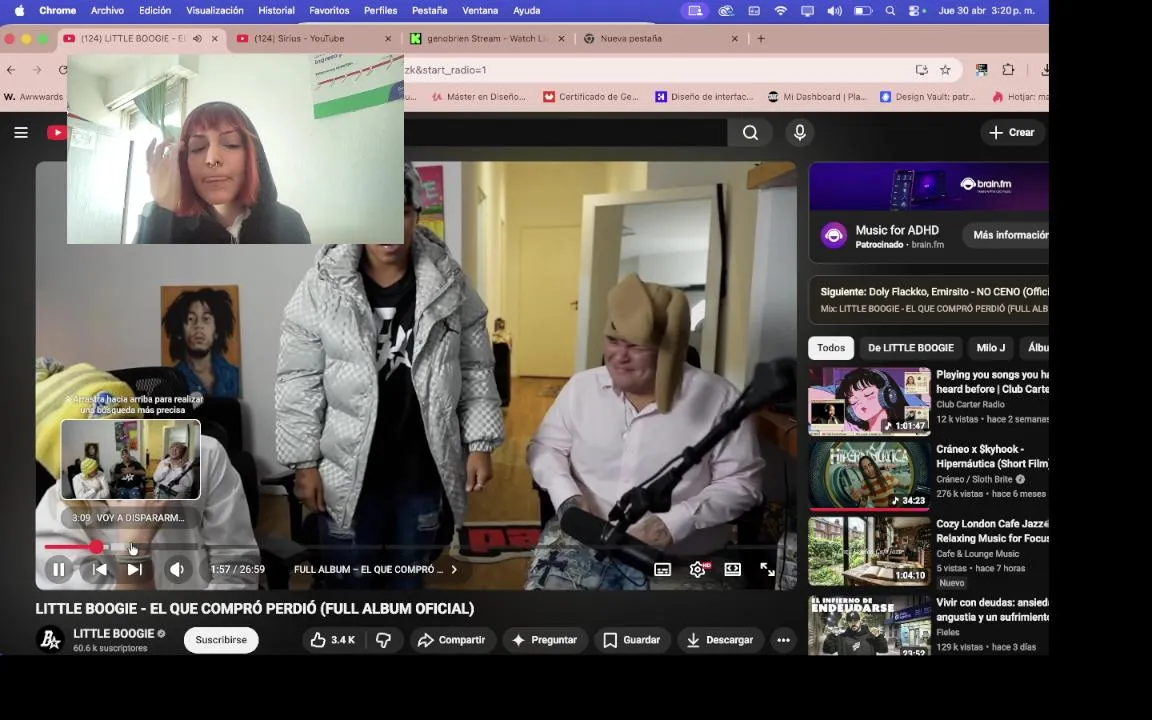
Task: Switch to genobrien Stream tab
Action: (487, 38)
